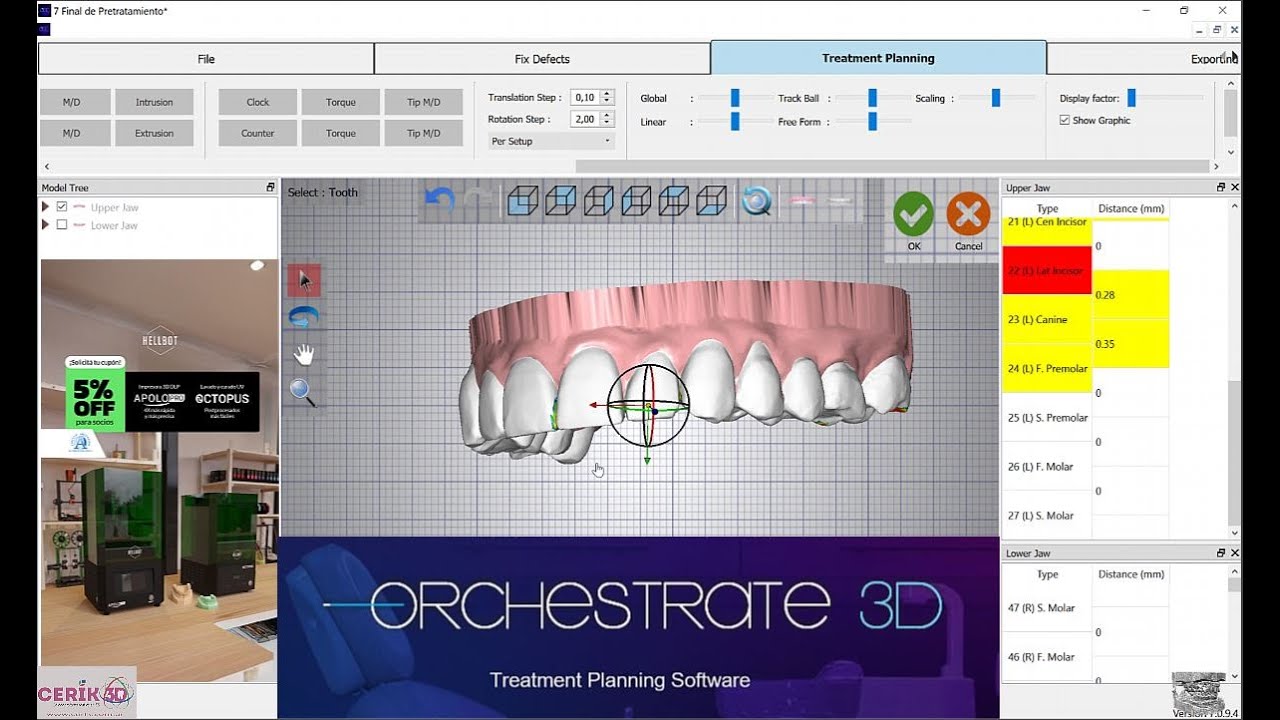Viewport: 1280px width, 720px height.
Task: Float the Model Tree panel with its undock icon
Action: 270,187
